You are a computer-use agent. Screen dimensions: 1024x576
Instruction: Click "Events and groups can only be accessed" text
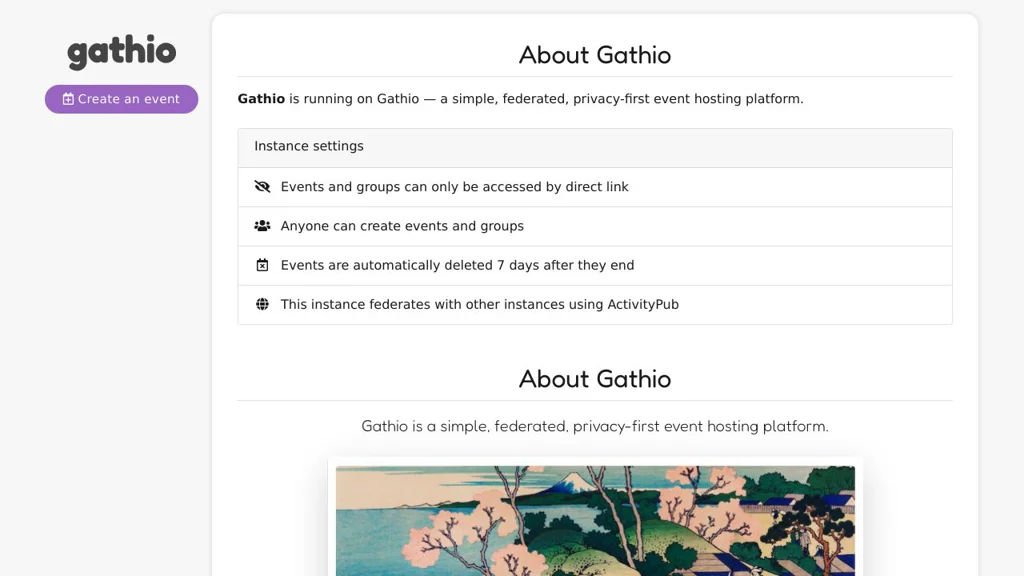pyautogui.click(x=454, y=187)
